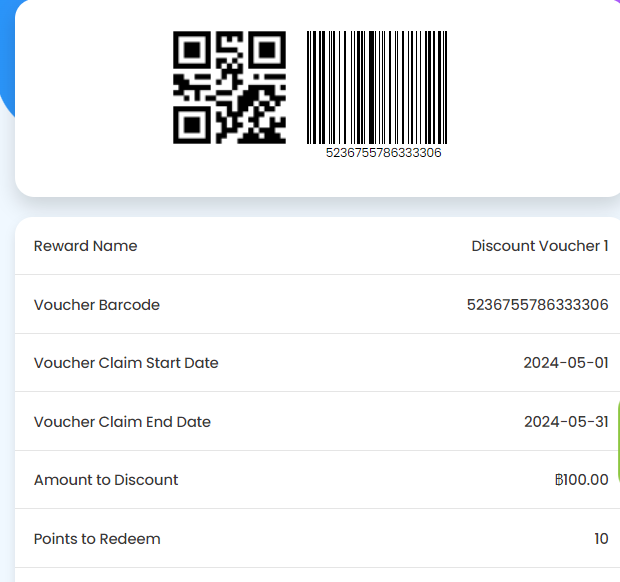Select the points value 10
The width and height of the screenshot is (620, 582).
tap(601, 539)
